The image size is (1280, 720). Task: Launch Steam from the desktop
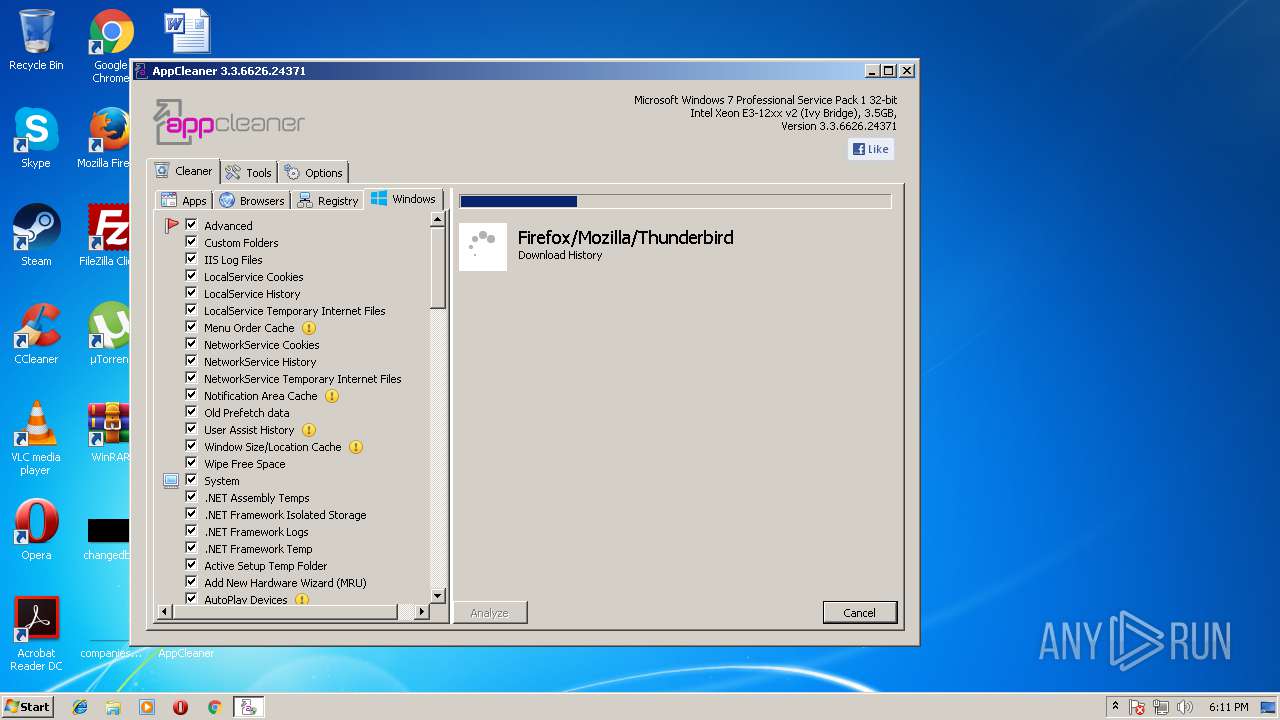[x=36, y=236]
